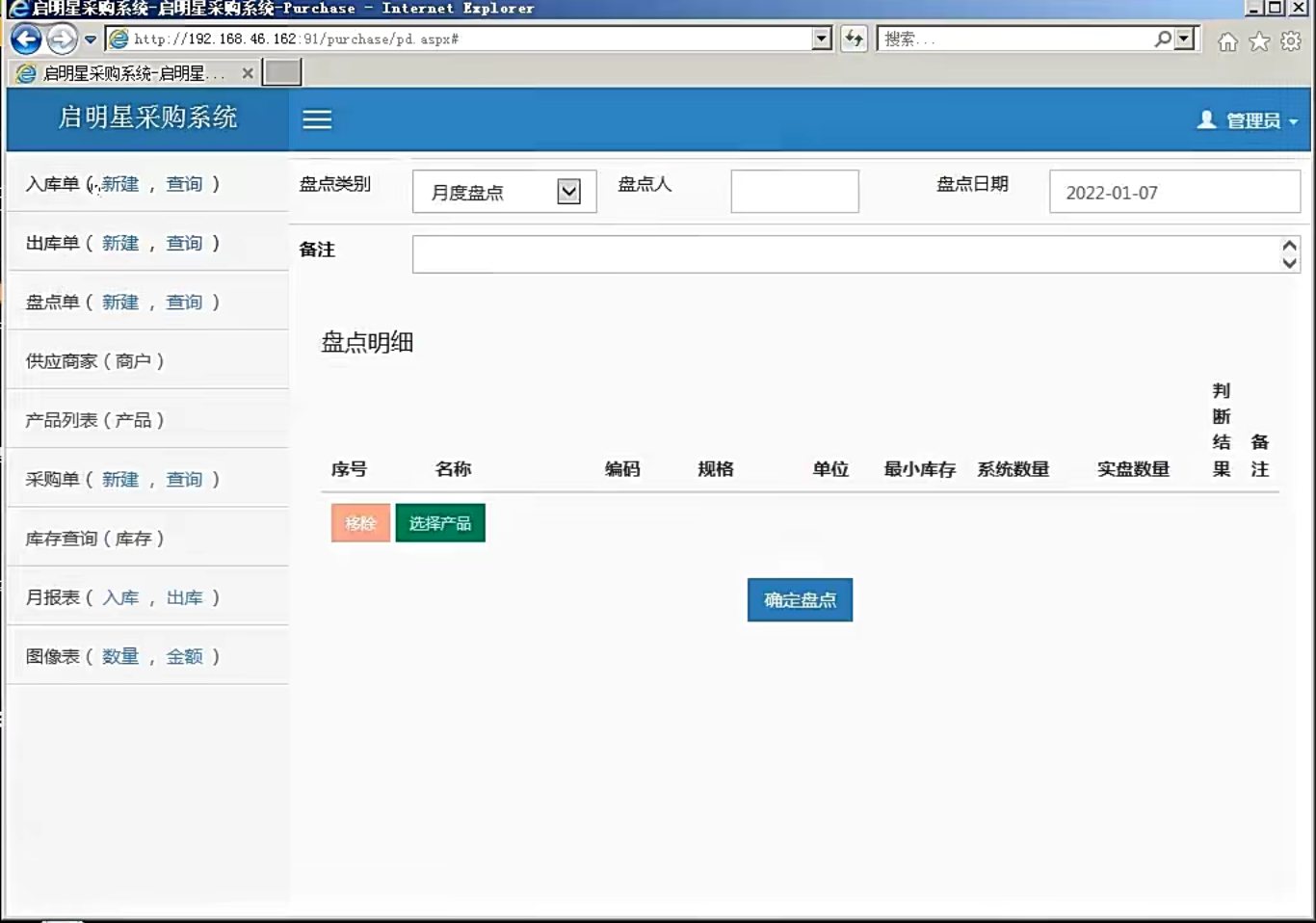The width and height of the screenshot is (1316, 923).
Task: Click 新建 in the 入库单 row
Action: coord(120,184)
